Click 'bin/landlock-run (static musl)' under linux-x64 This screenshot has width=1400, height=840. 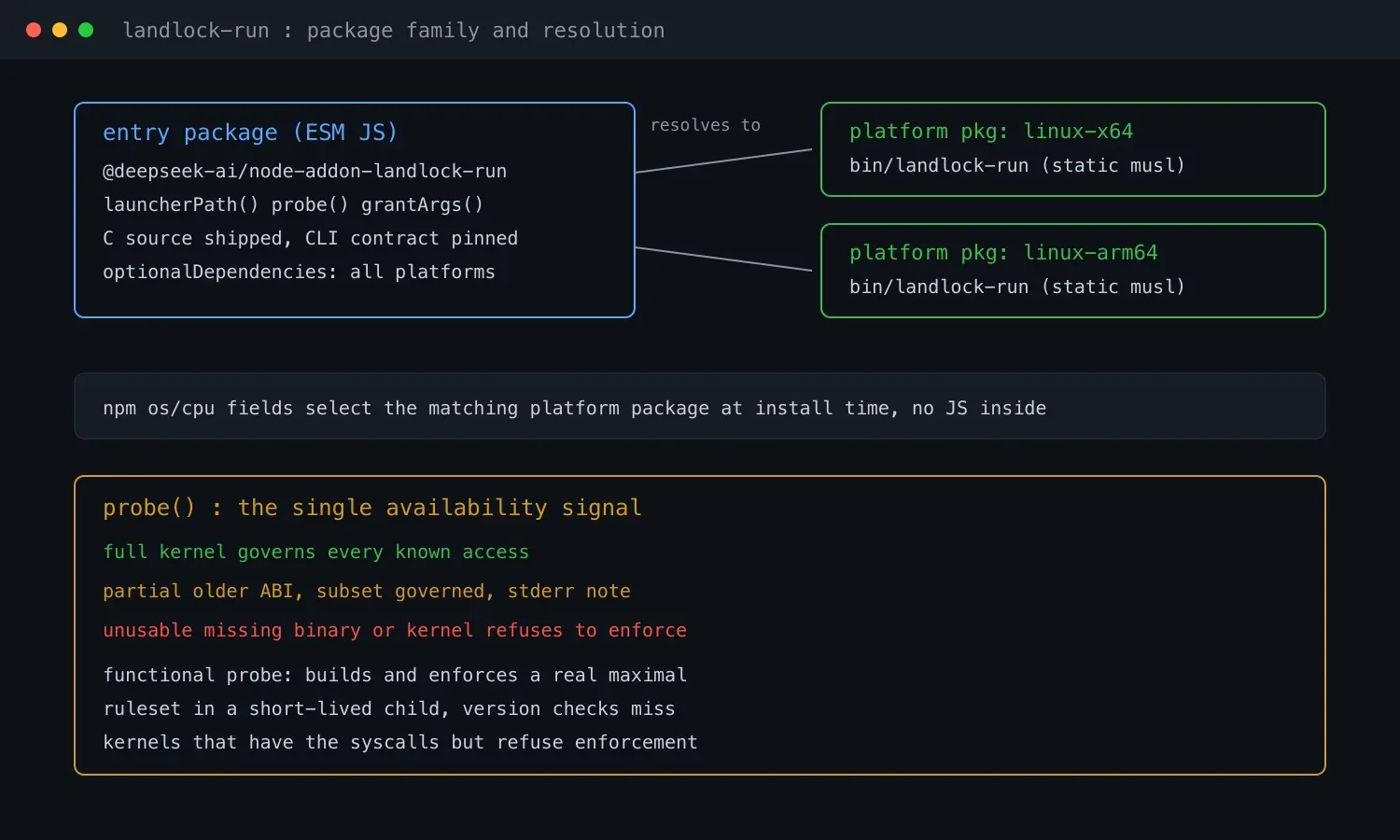(x=1017, y=166)
